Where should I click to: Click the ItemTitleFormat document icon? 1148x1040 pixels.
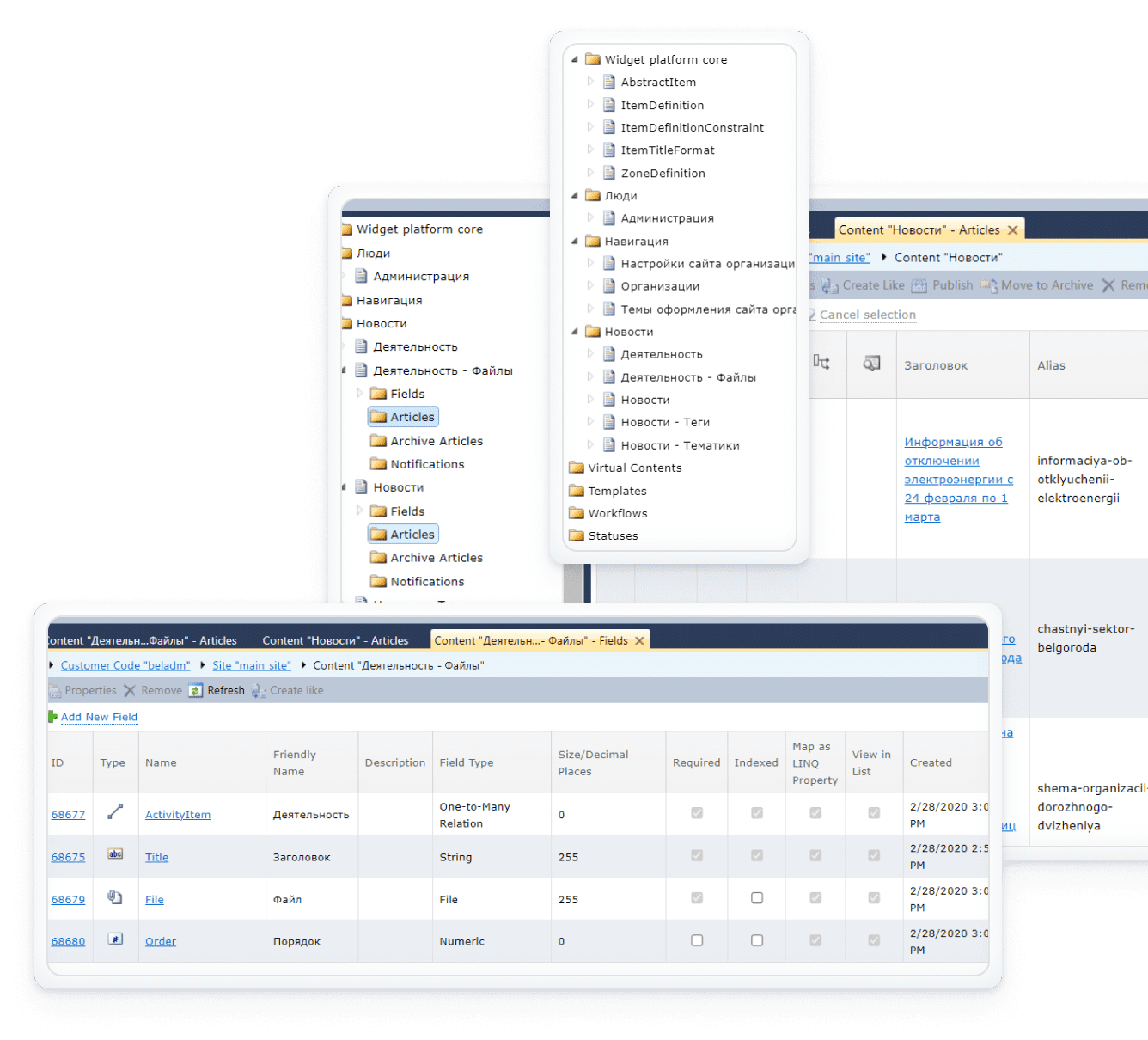(609, 150)
